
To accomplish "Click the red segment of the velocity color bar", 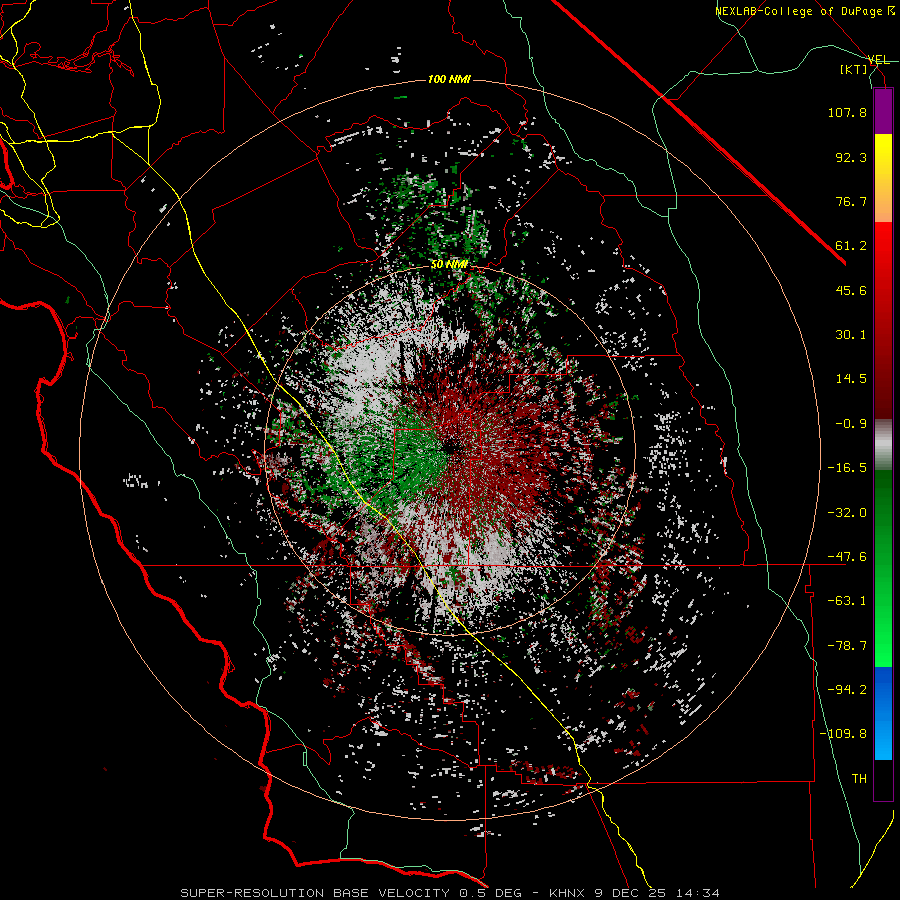I will click(883, 320).
